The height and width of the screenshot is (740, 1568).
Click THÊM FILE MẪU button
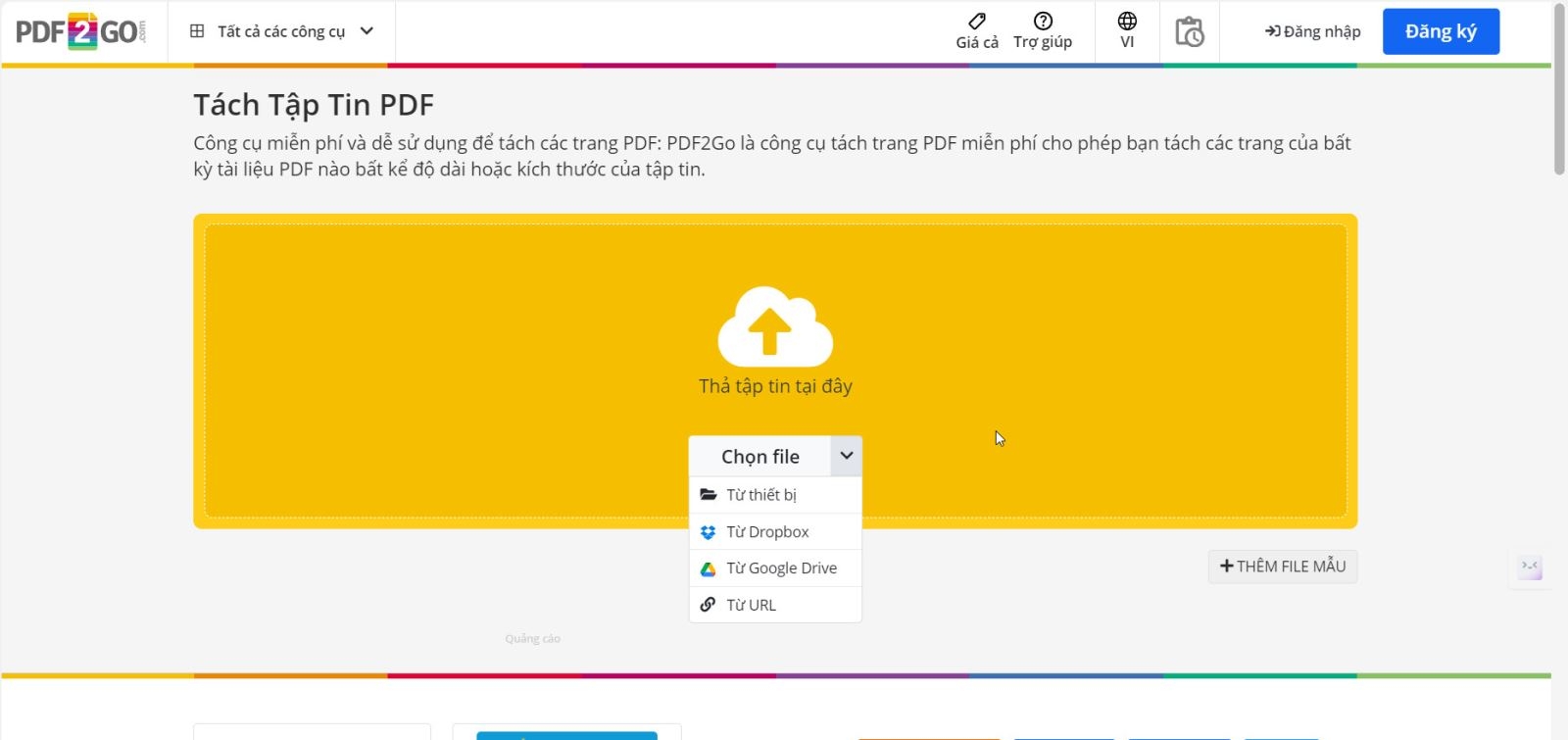[x=1282, y=567]
